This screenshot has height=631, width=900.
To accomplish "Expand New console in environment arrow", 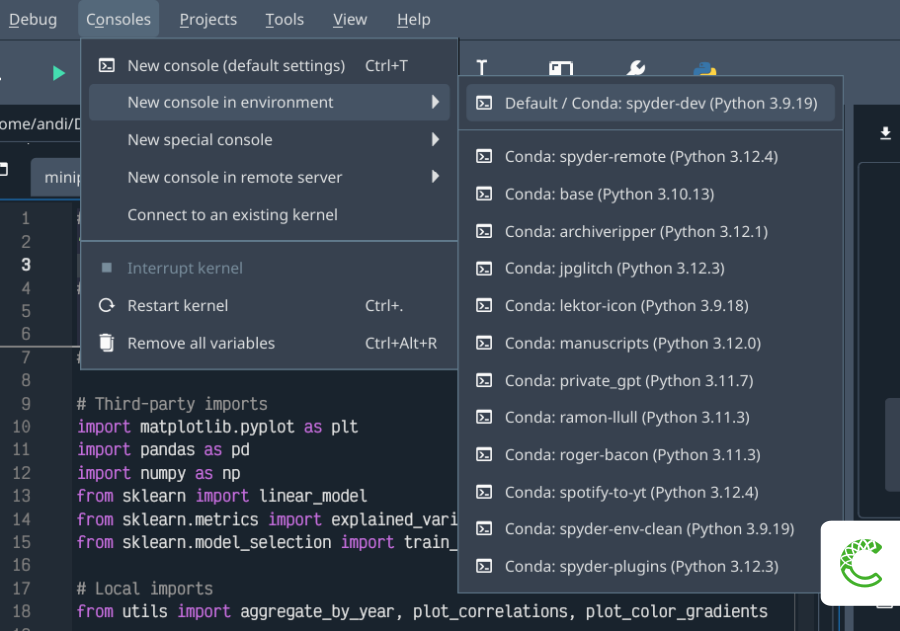I will point(435,102).
